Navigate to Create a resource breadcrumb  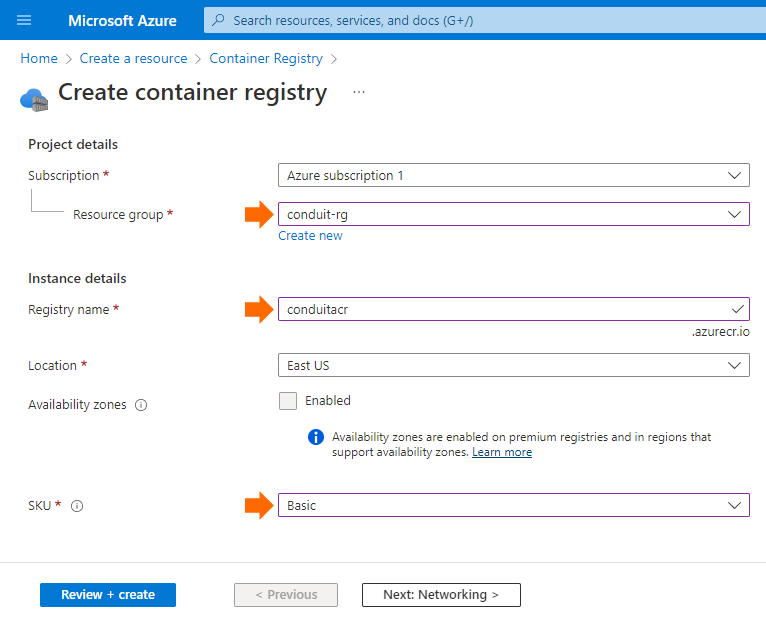(x=133, y=58)
